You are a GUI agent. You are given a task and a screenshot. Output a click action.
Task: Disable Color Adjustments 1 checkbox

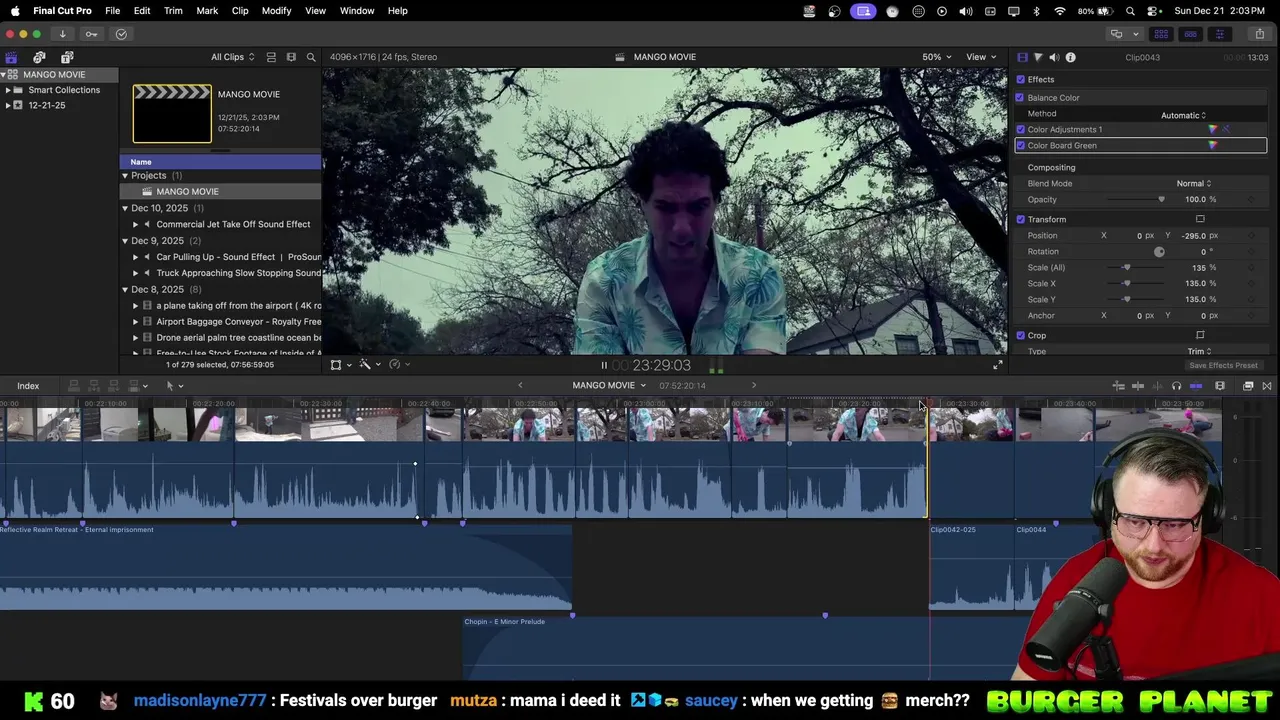(1020, 129)
